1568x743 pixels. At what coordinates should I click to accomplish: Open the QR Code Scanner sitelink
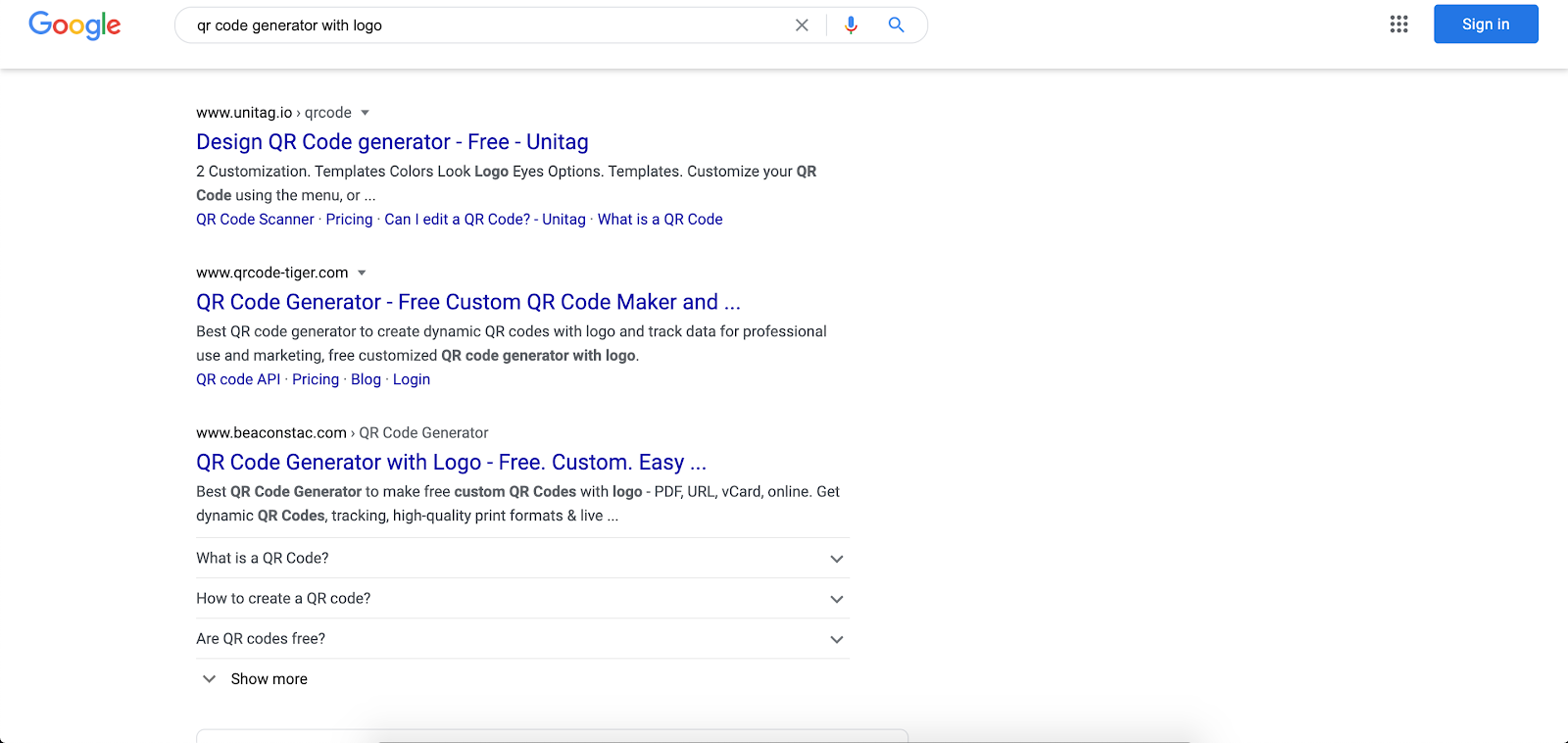255,220
